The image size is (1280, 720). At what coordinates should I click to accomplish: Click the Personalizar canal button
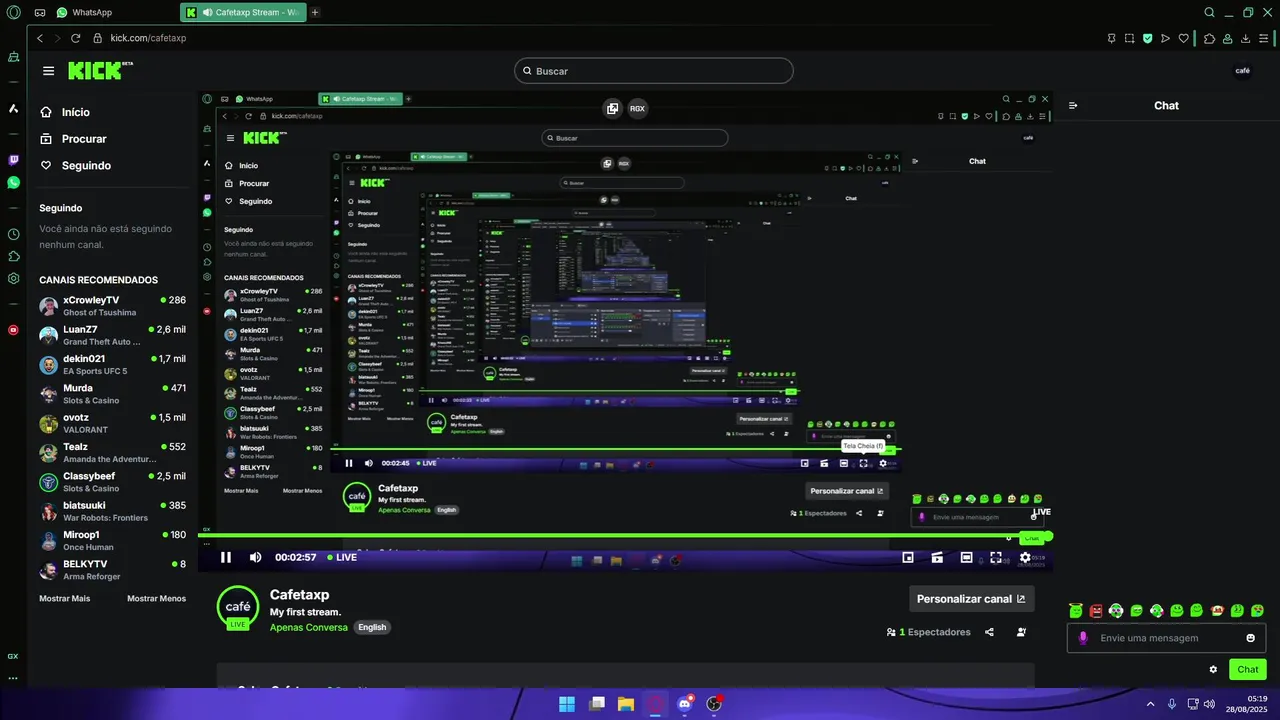(971, 599)
